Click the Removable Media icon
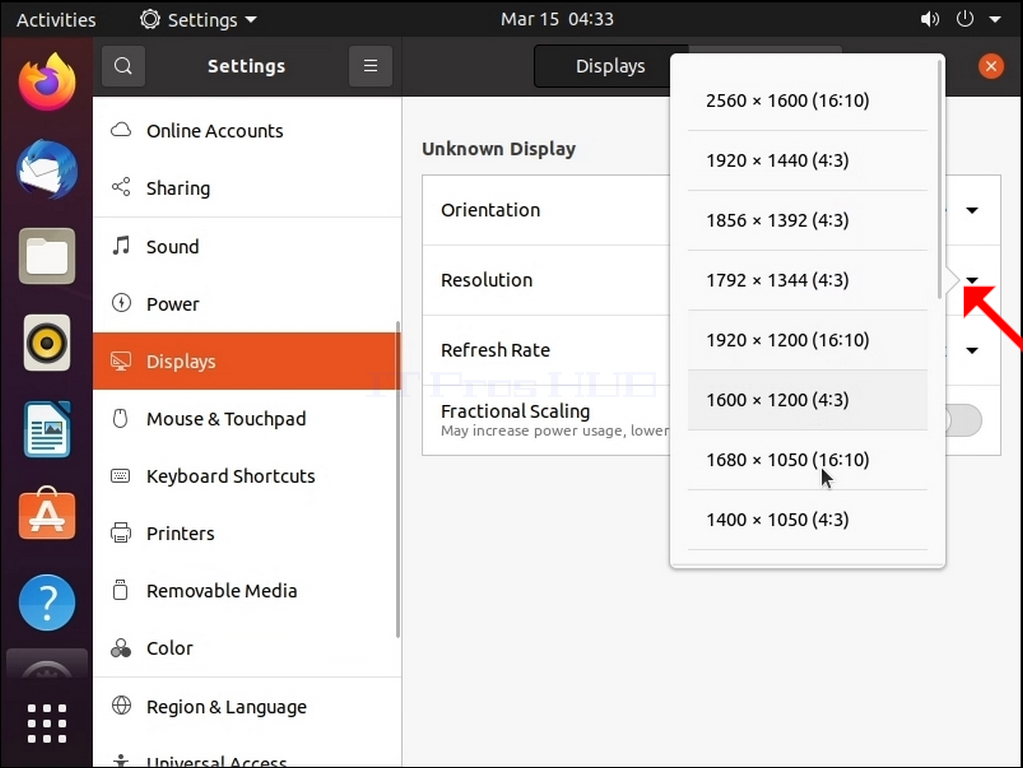Image resolution: width=1023 pixels, height=768 pixels. 120,590
